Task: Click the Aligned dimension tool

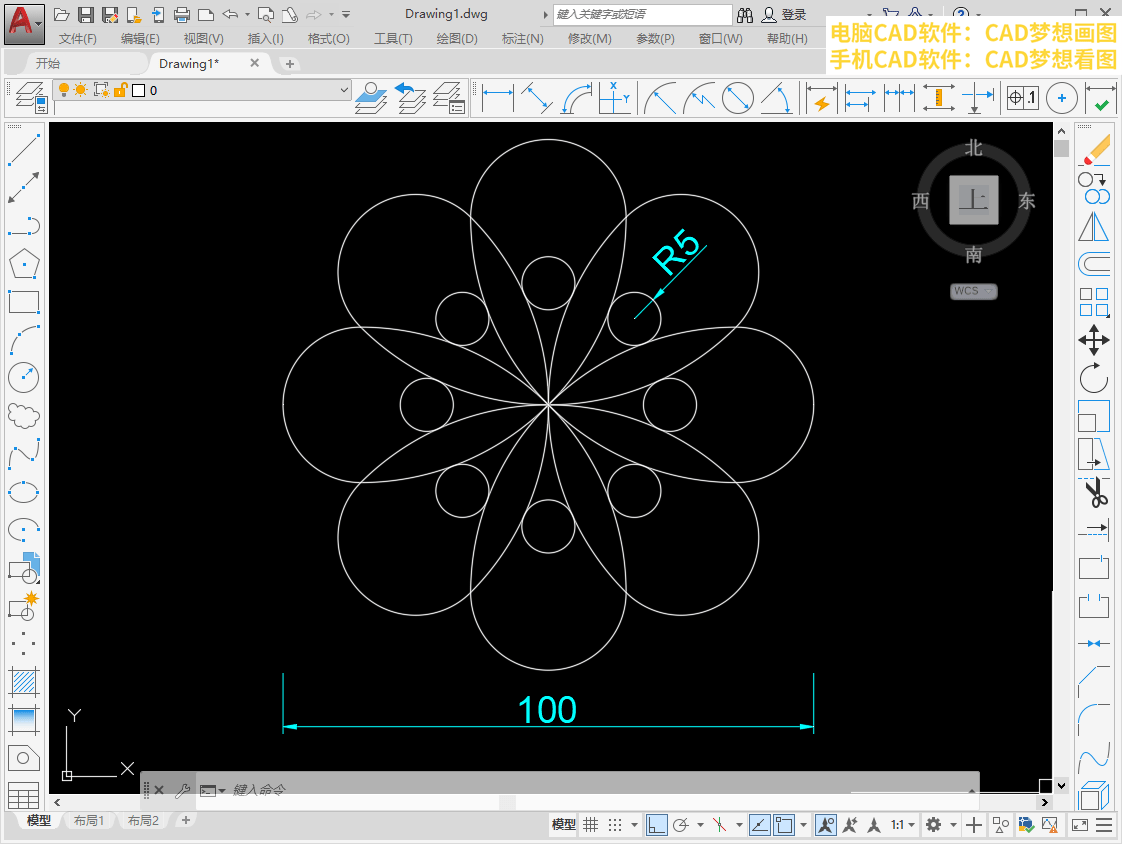Action: pyautogui.click(x=536, y=98)
